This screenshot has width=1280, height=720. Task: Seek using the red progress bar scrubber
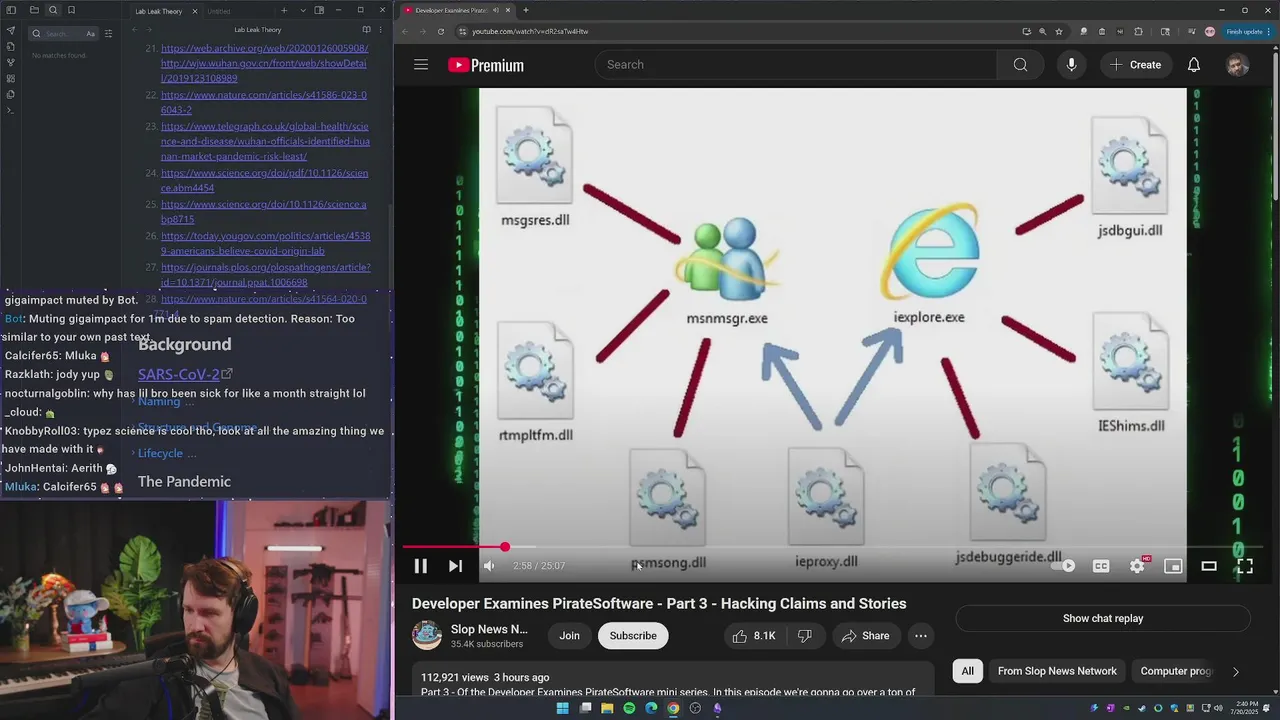[505, 547]
